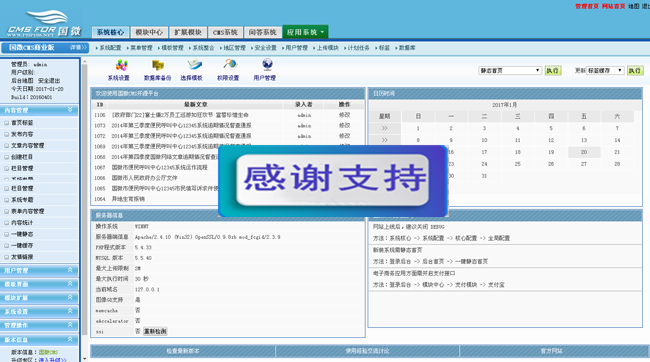650x362 pixels.
Task: Open 发布内容 in the sidebar
Action: [x=22, y=134]
